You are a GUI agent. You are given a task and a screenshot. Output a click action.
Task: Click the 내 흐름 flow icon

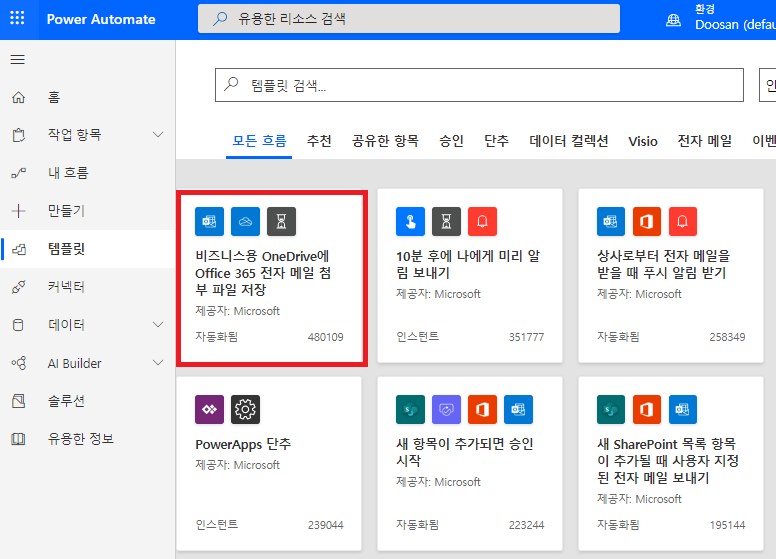coord(18,173)
